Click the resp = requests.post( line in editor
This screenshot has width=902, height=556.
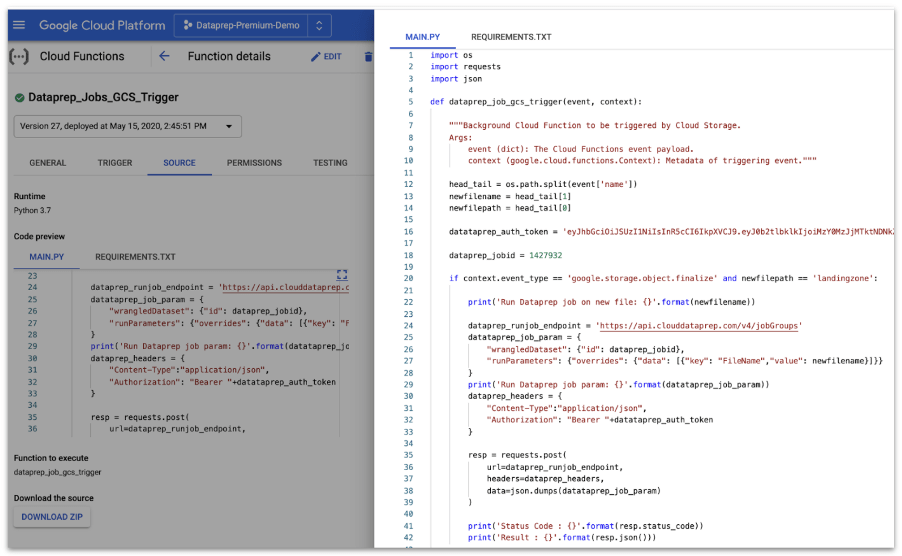517,455
